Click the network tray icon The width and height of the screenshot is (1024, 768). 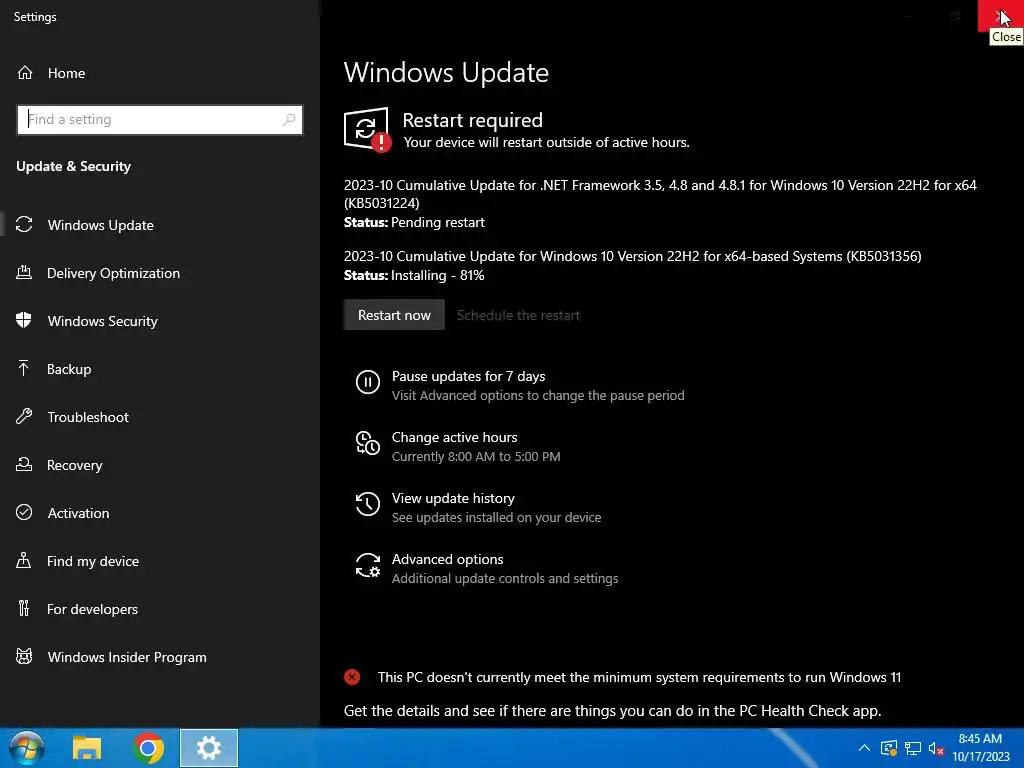point(913,748)
